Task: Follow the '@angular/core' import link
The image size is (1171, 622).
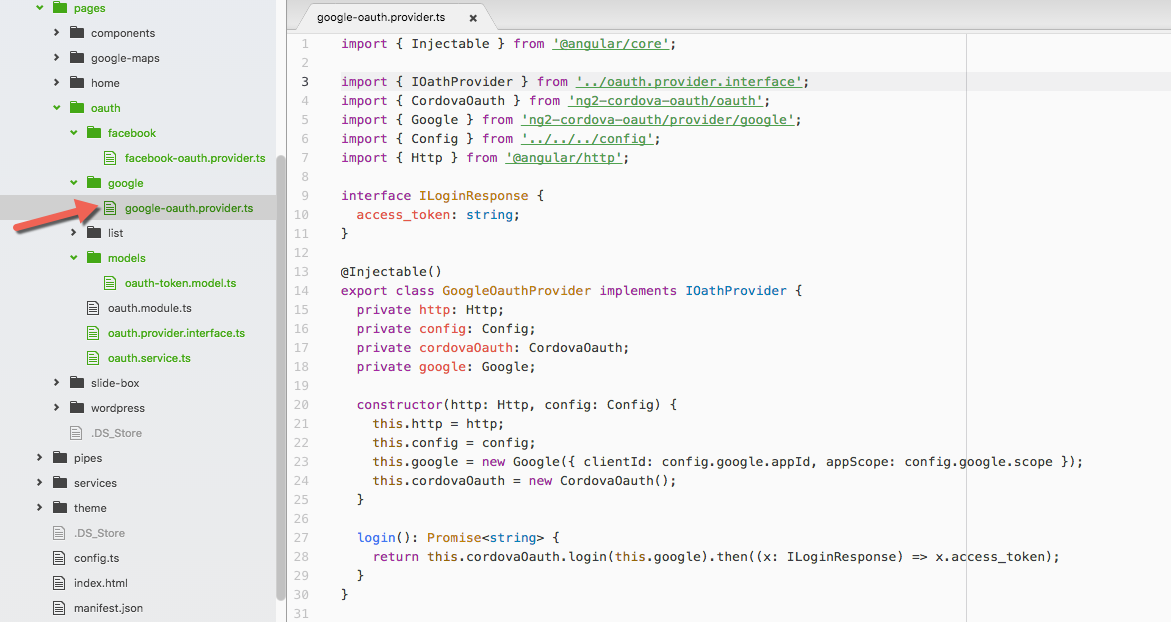Action: pyautogui.click(x=611, y=43)
